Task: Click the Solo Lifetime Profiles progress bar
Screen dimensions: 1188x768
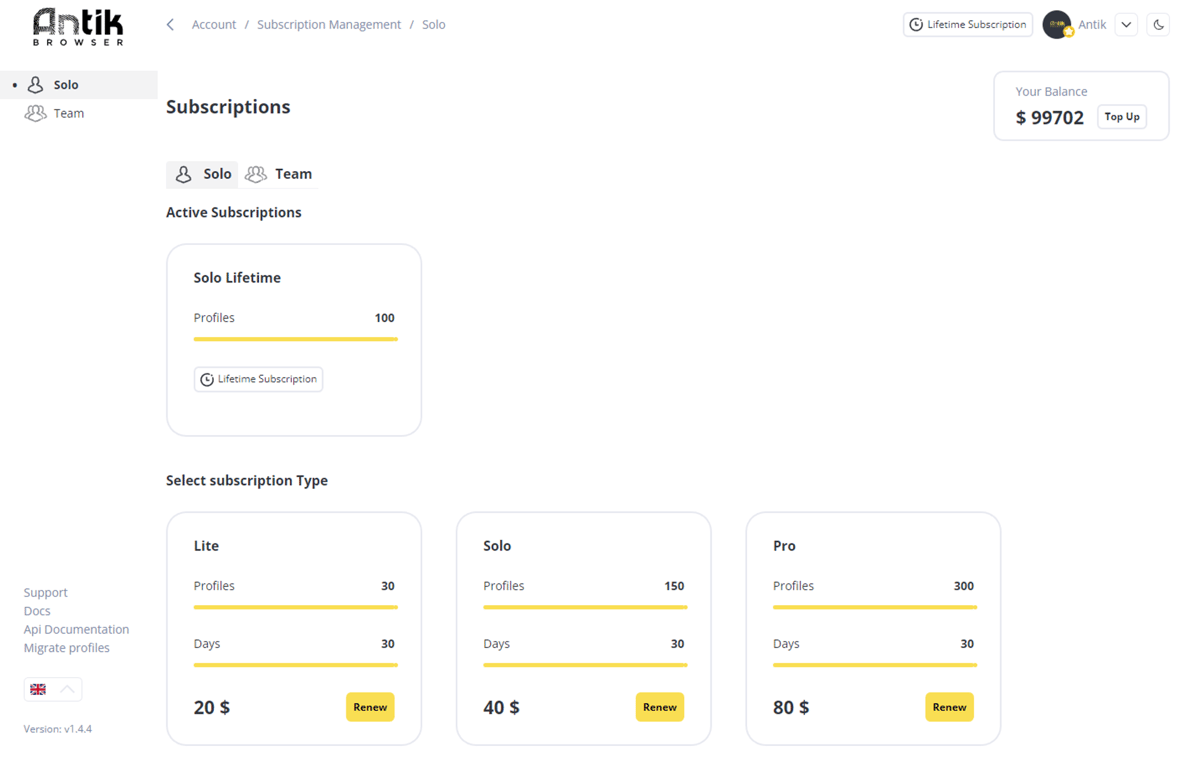Action: [295, 339]
